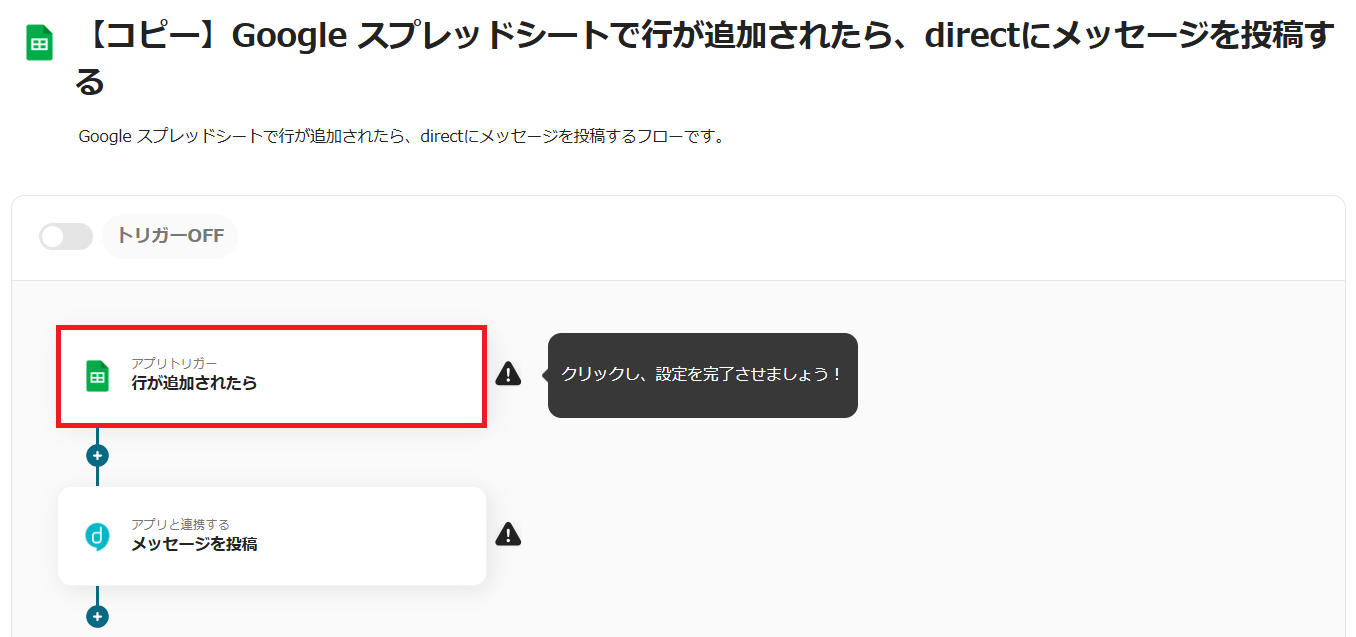Click warning icon next to メッセージを投稿

508,535
